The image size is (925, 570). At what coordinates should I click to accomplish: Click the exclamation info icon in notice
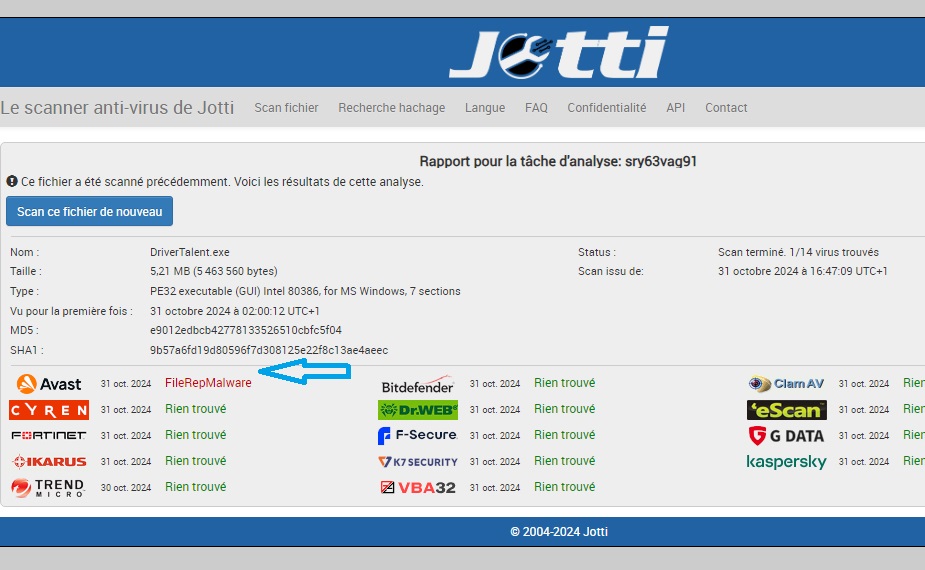click(x=12, y=181)
